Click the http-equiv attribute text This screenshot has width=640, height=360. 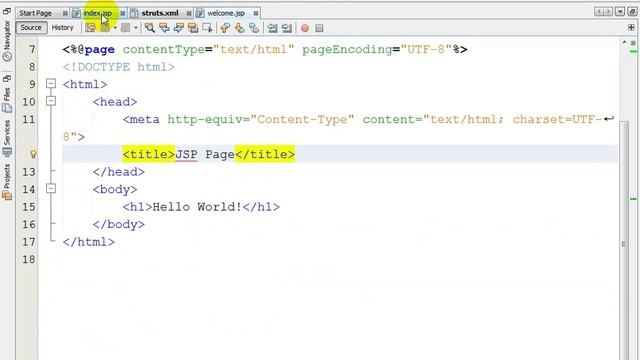(205, 119)
